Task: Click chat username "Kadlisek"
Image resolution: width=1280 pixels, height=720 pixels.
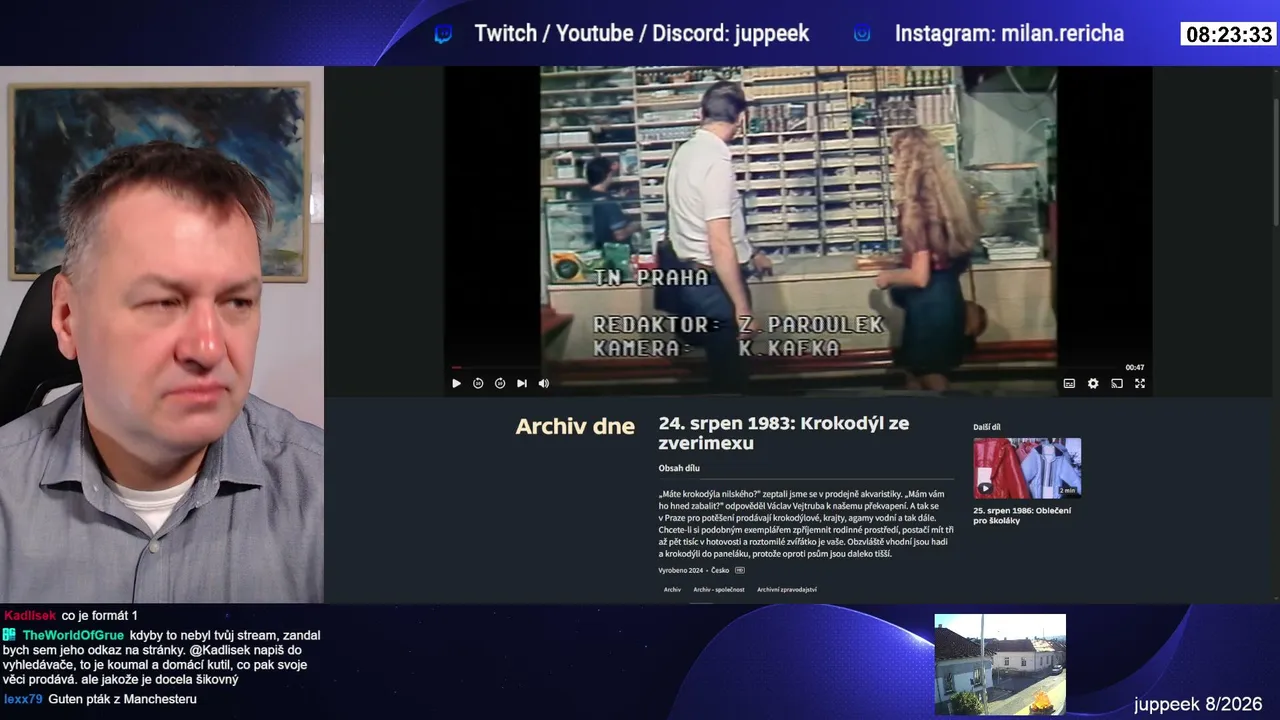Action: [30, 616]
